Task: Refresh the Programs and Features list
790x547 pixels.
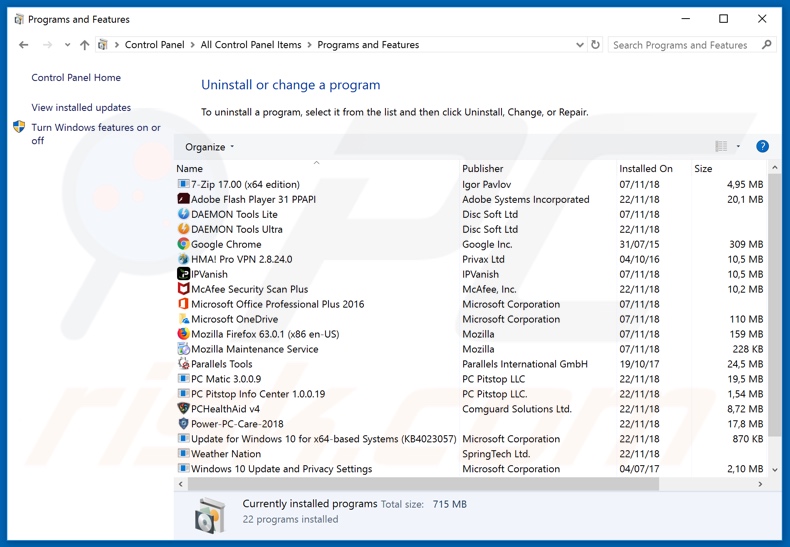Action: [595, 45]
